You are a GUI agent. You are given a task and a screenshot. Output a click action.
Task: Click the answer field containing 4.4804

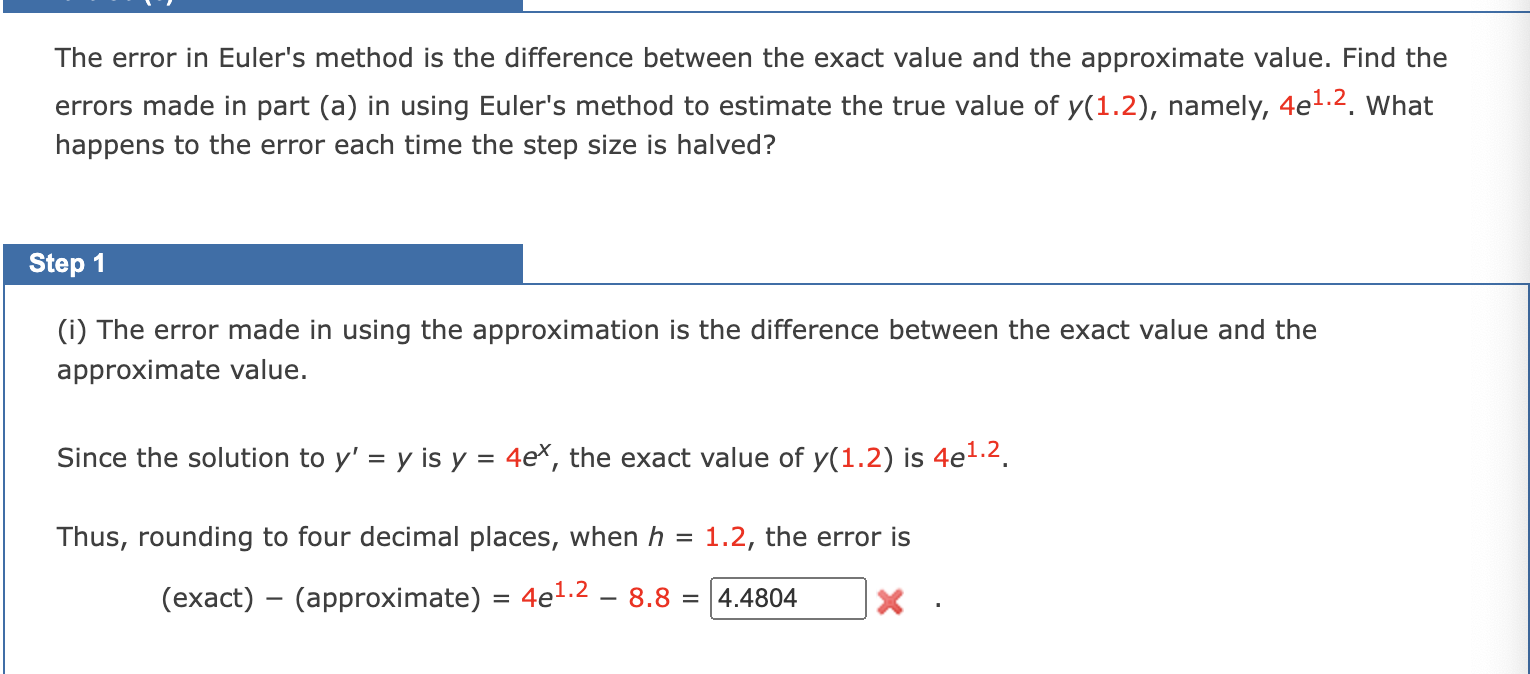click(x=787, y=598)
